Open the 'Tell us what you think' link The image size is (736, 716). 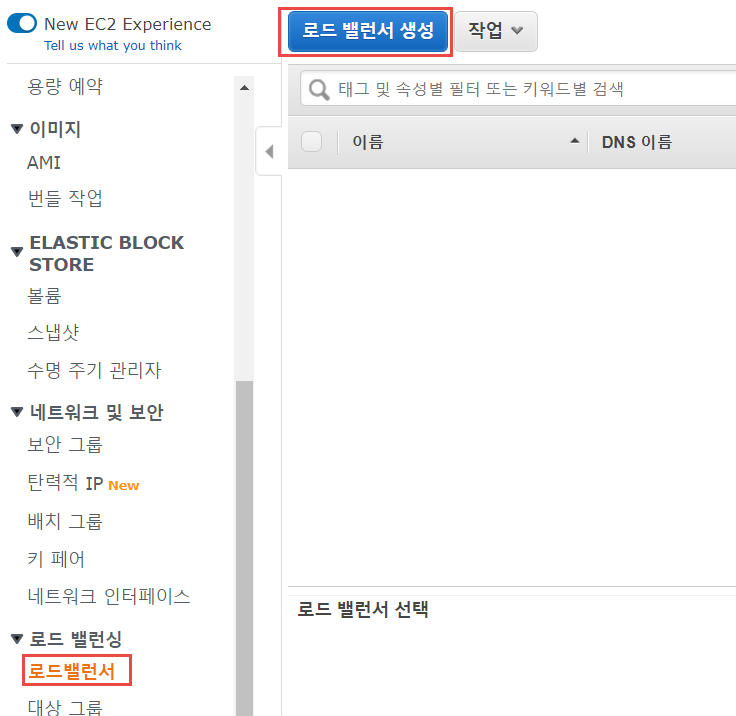pos(113,46)
